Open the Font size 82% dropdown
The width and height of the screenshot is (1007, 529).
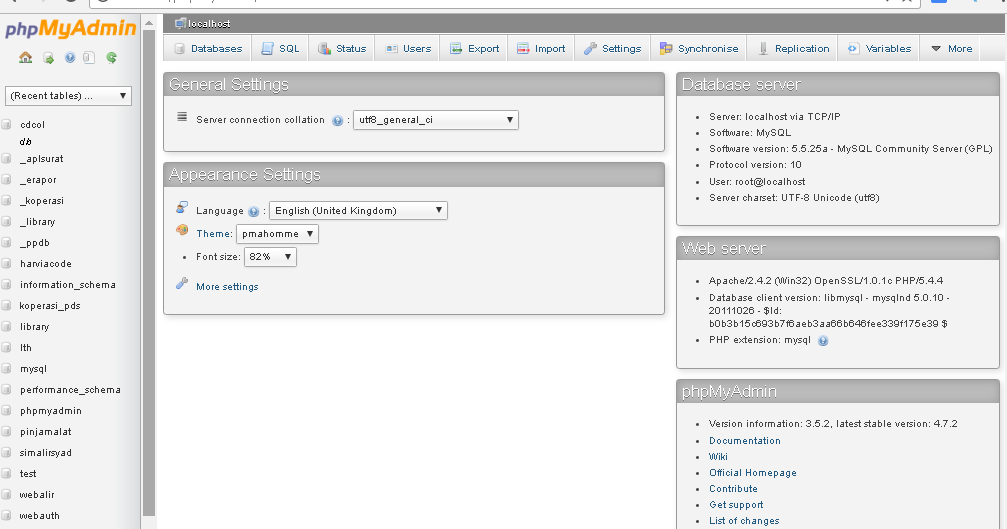(270, 257)
